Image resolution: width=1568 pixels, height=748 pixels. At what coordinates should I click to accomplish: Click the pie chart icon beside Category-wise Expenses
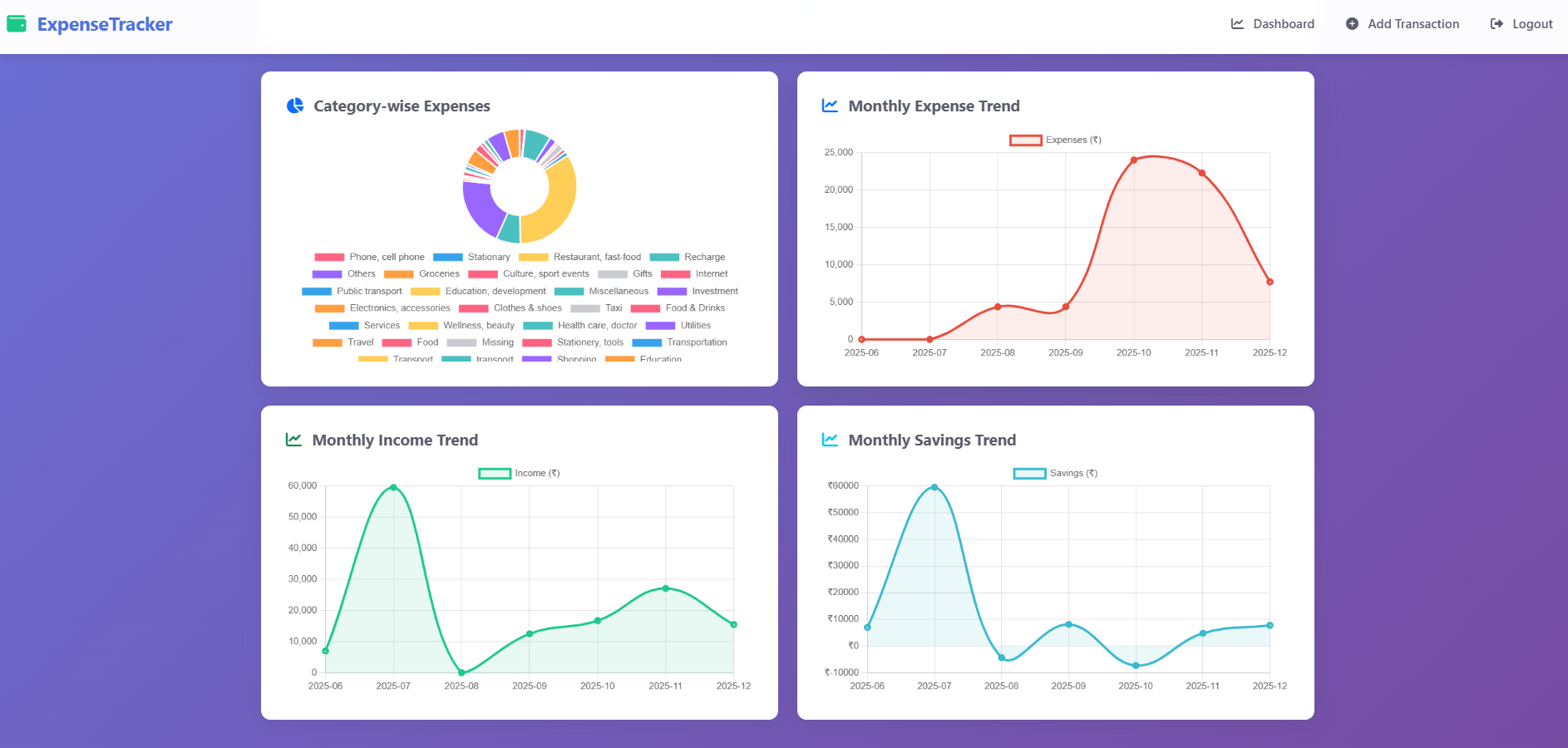pos(295,106)
